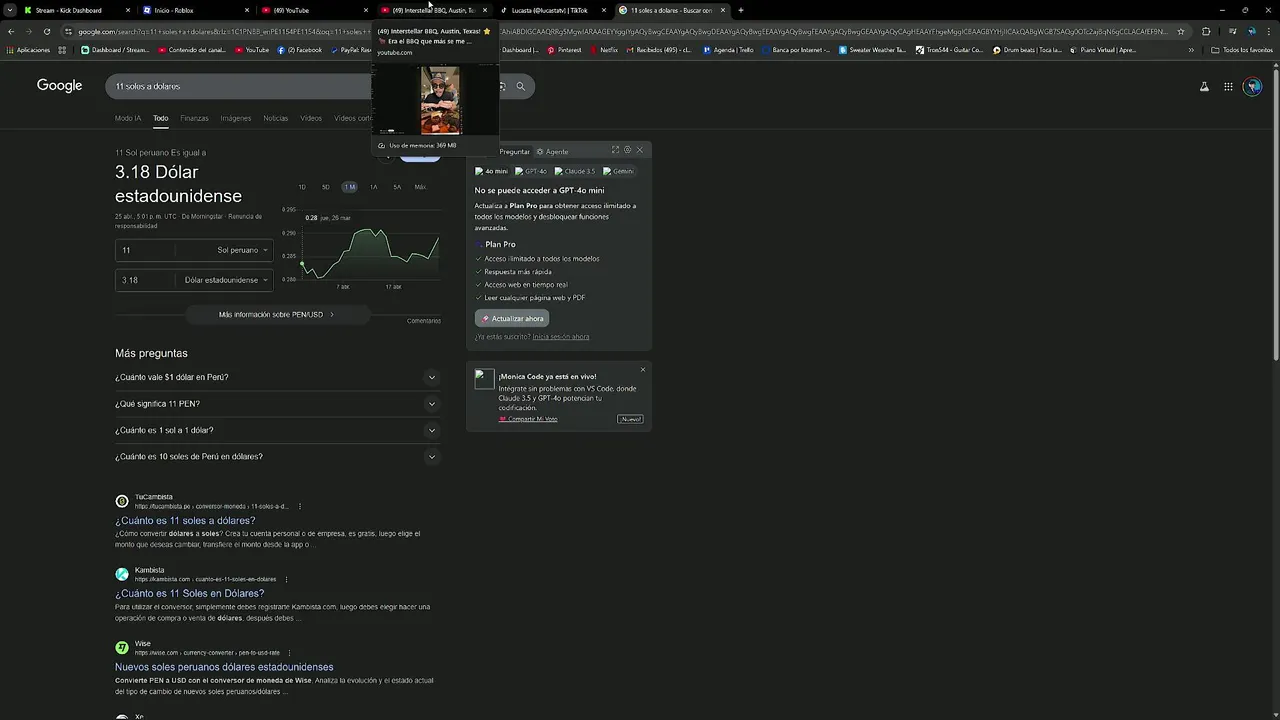
Task: Expand the Monica panel to full screen
Action: coord(615,150)
